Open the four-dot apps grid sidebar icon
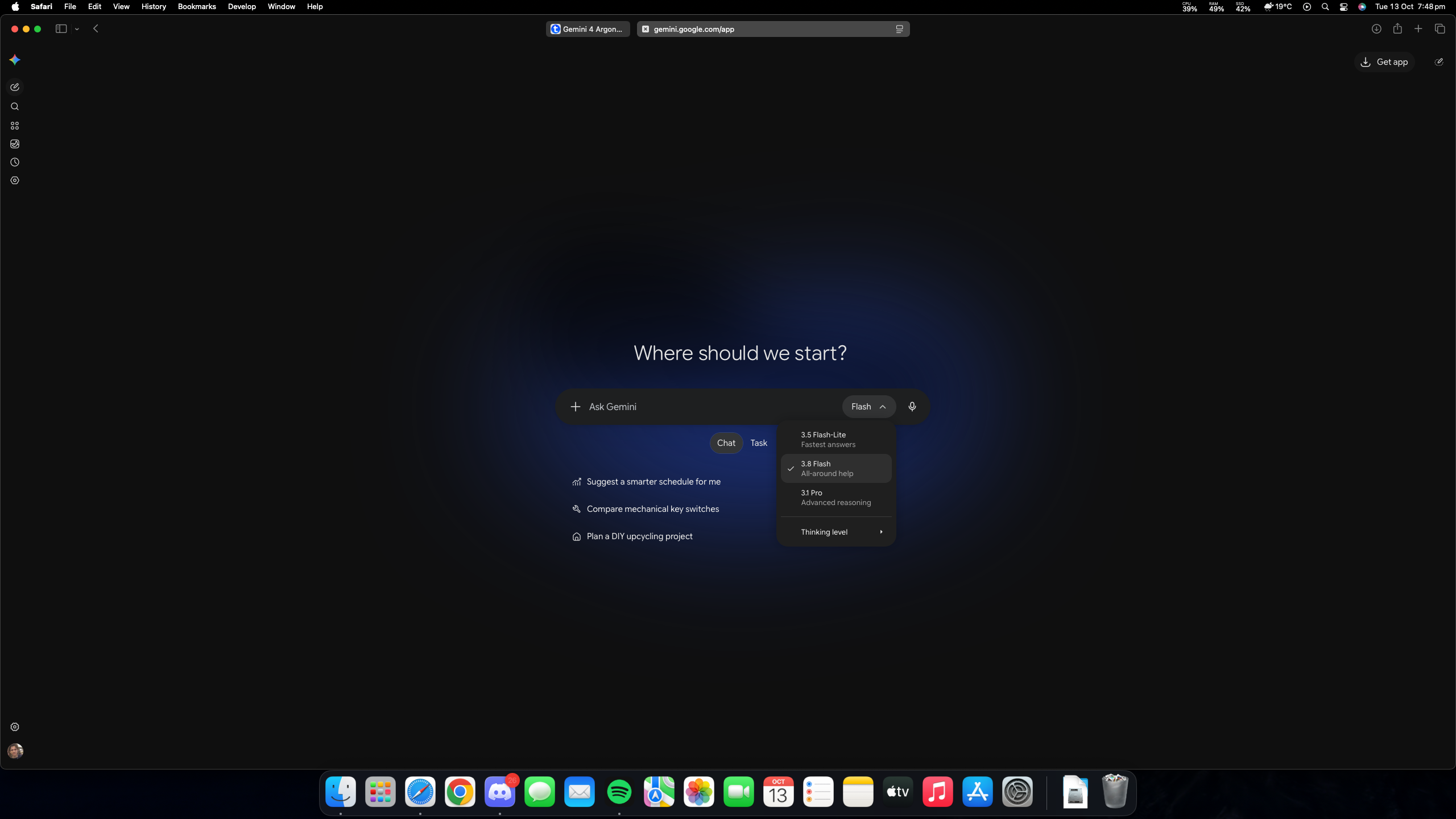This screenshot has height=819, width=1456. [x=15, y=126]
